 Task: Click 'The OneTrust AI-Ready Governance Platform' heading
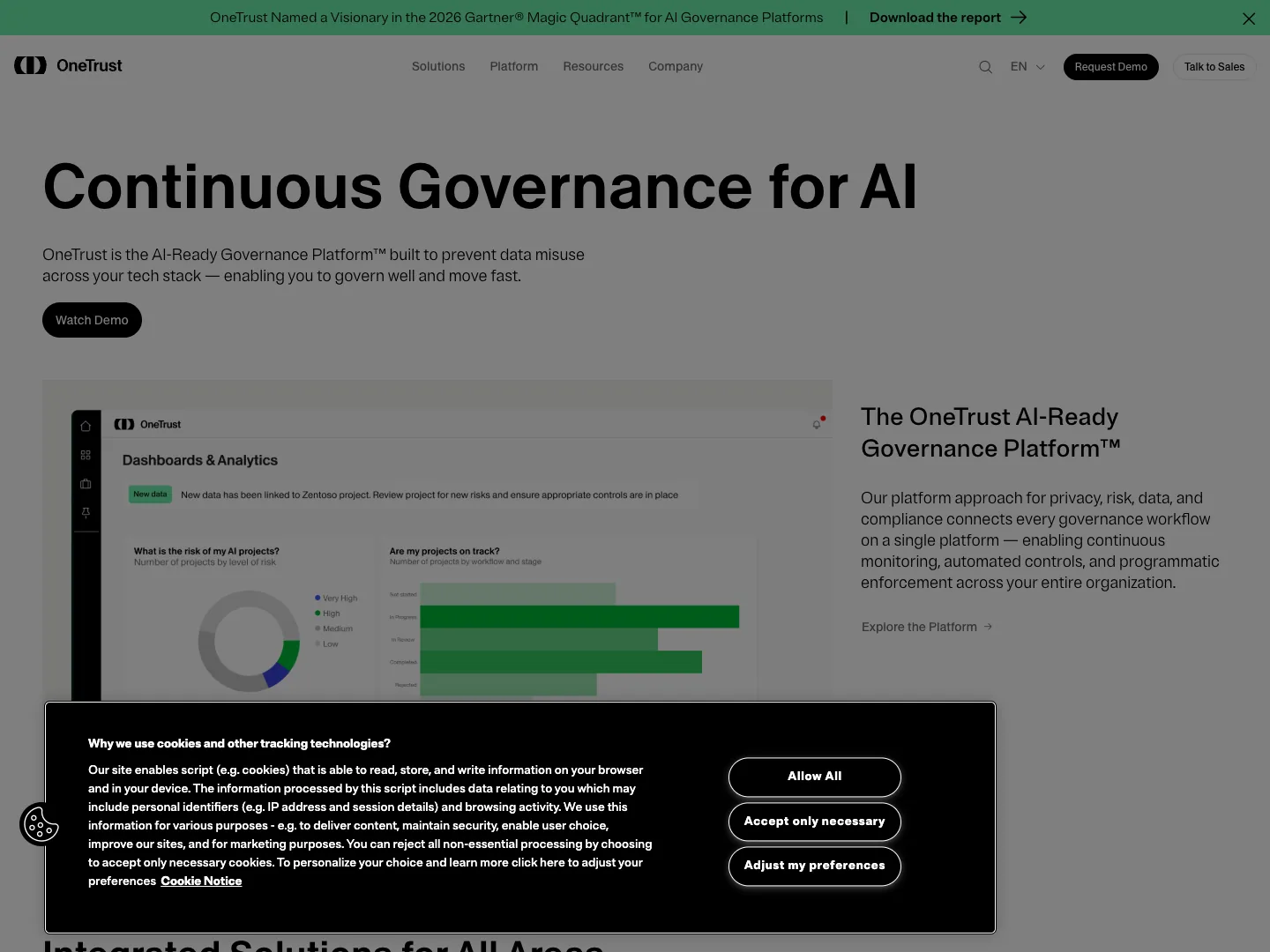pos(990,433)
